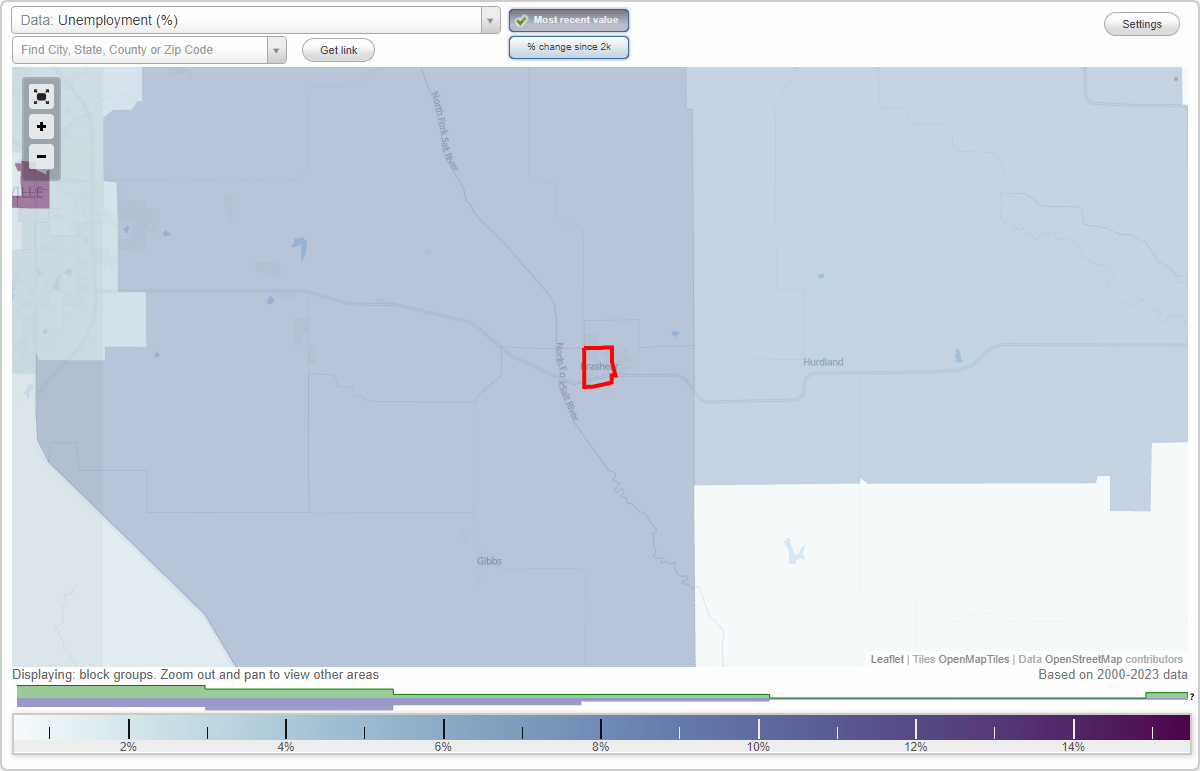Click the histogram help question mark

[1192, 696]
